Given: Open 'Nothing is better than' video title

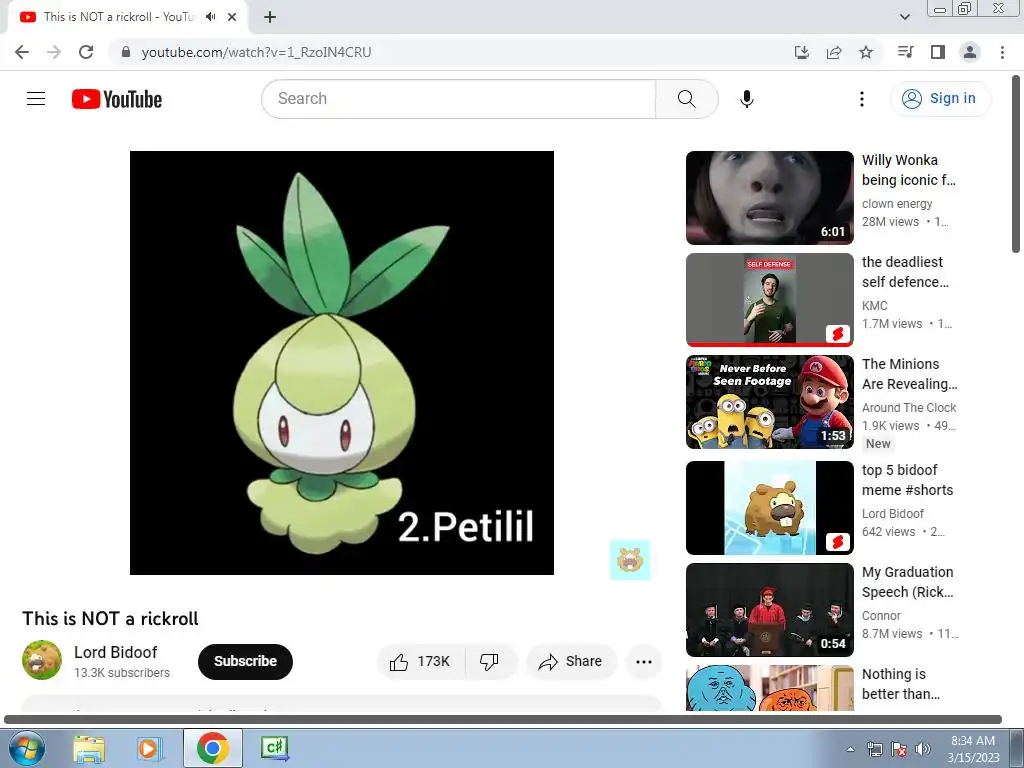Looking at the screenshot, I should [x=901, y=684].
